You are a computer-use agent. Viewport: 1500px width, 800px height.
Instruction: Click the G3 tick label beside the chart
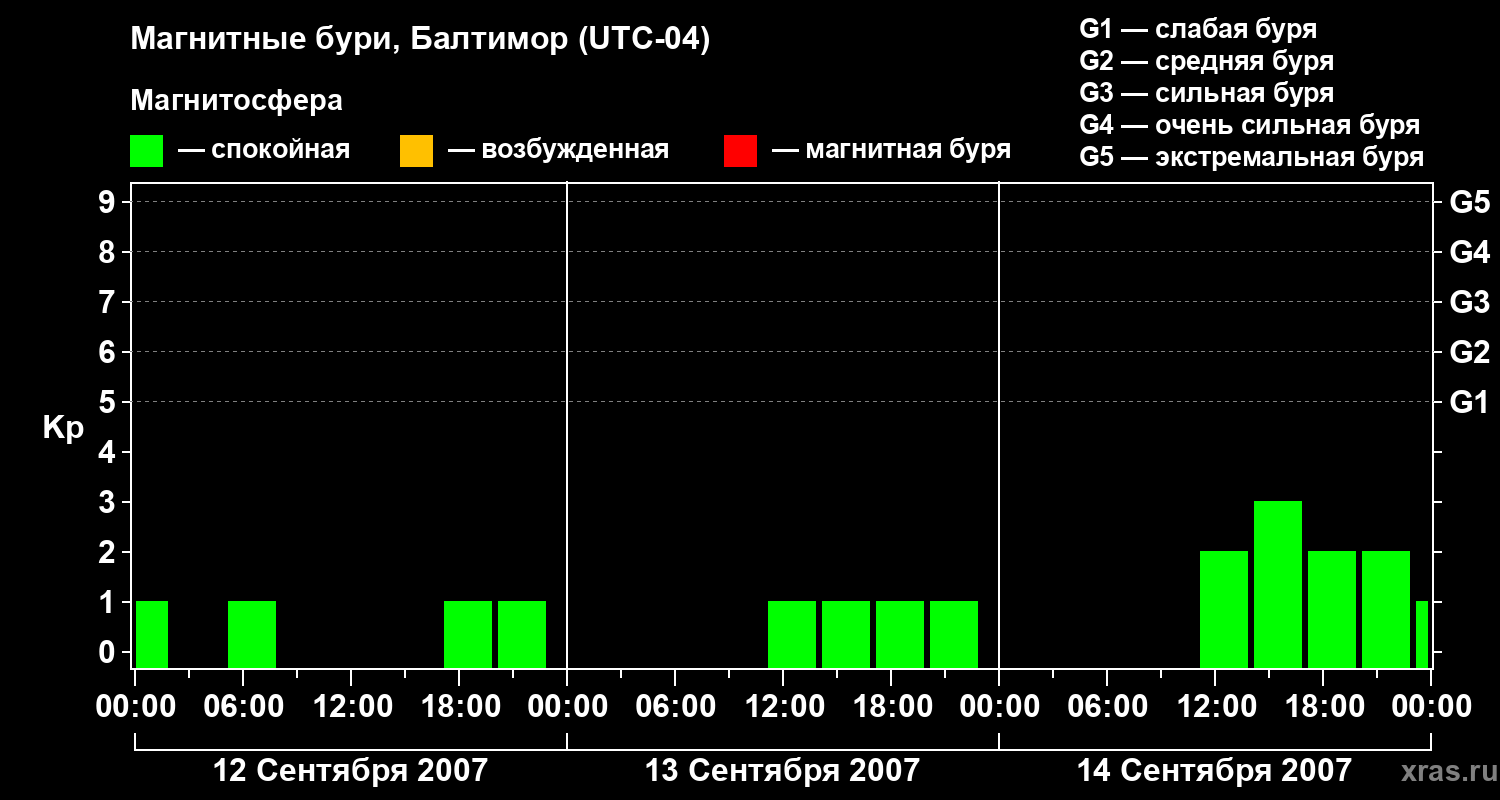tap(1470, 302)
